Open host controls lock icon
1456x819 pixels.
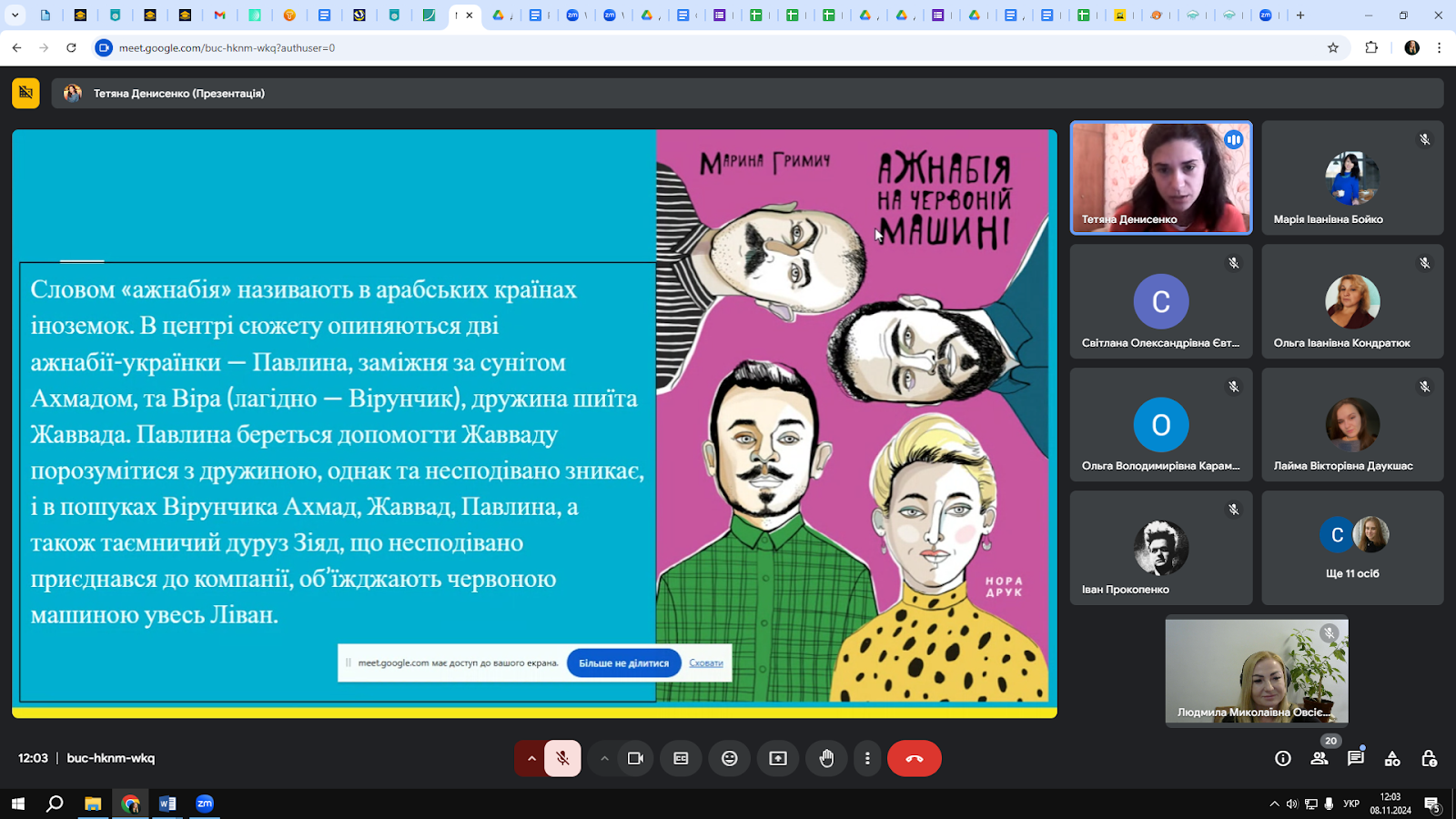tap(1429, 758)
